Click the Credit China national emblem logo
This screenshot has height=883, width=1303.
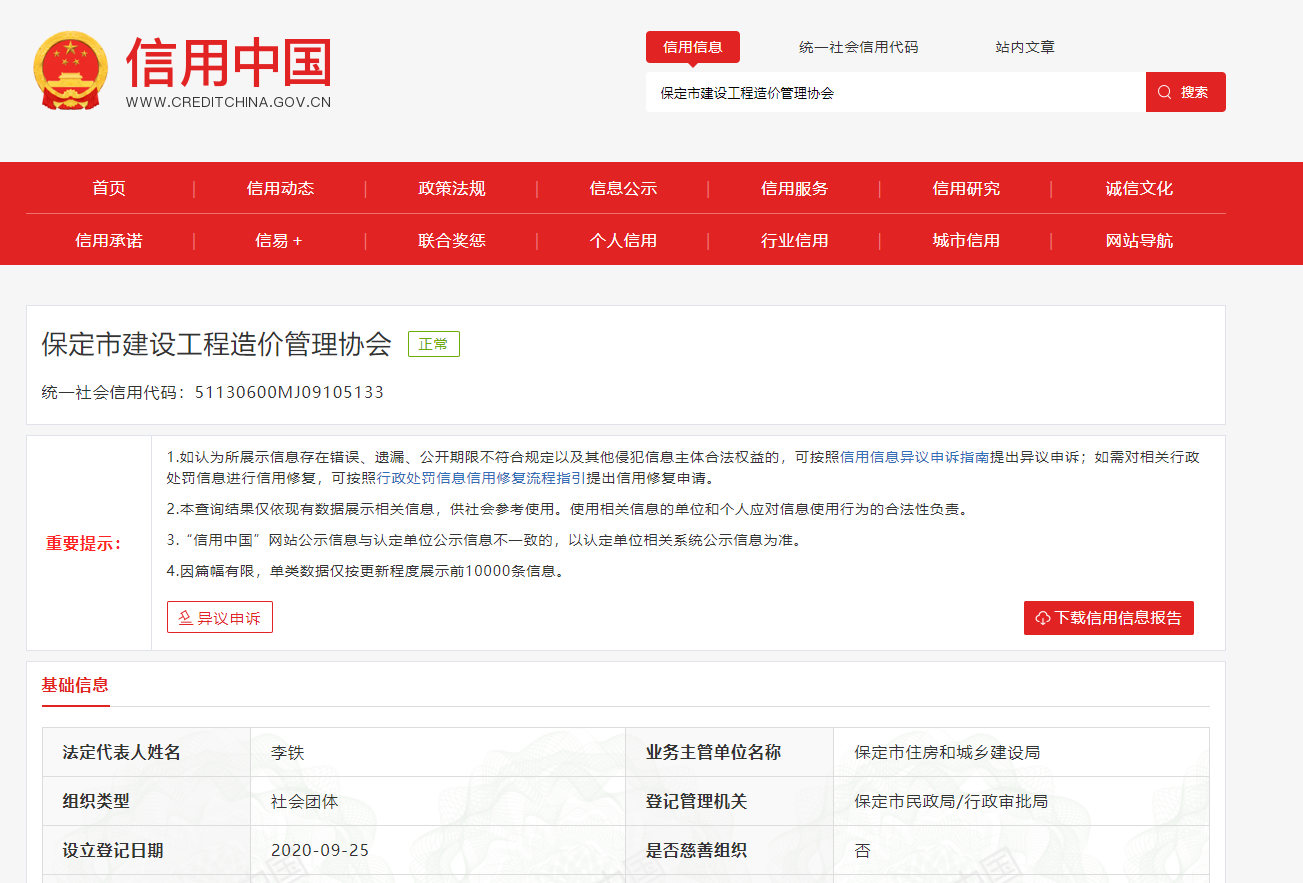(x=72, y=71)
